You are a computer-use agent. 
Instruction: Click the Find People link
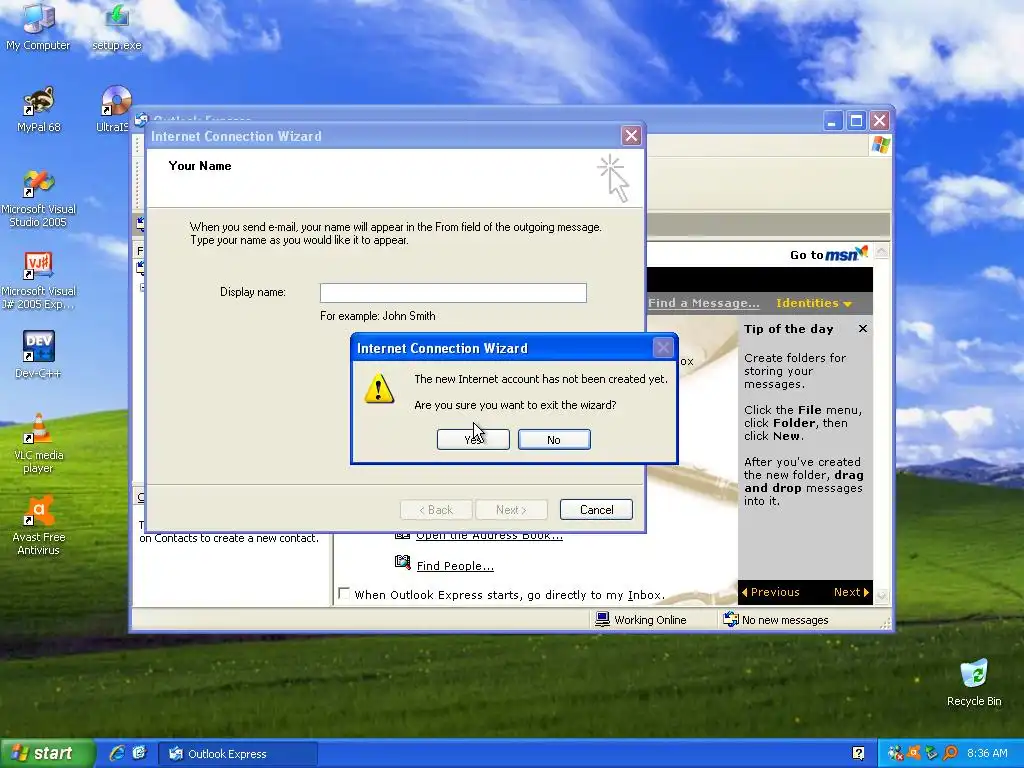coord(455,566)
